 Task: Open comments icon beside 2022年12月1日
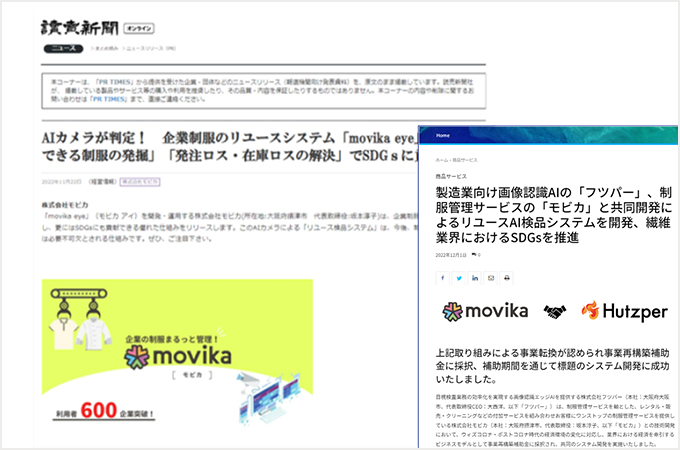tap(476, 255)
